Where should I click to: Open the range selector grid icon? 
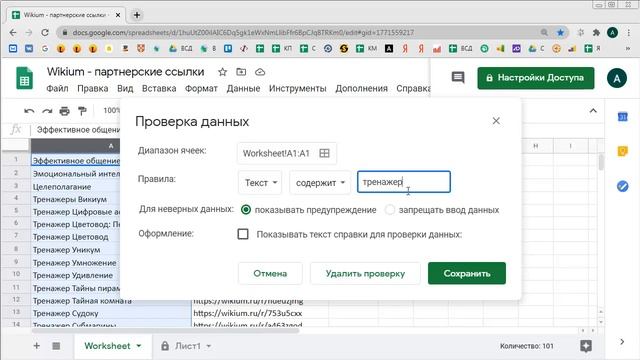click(324, 153)
